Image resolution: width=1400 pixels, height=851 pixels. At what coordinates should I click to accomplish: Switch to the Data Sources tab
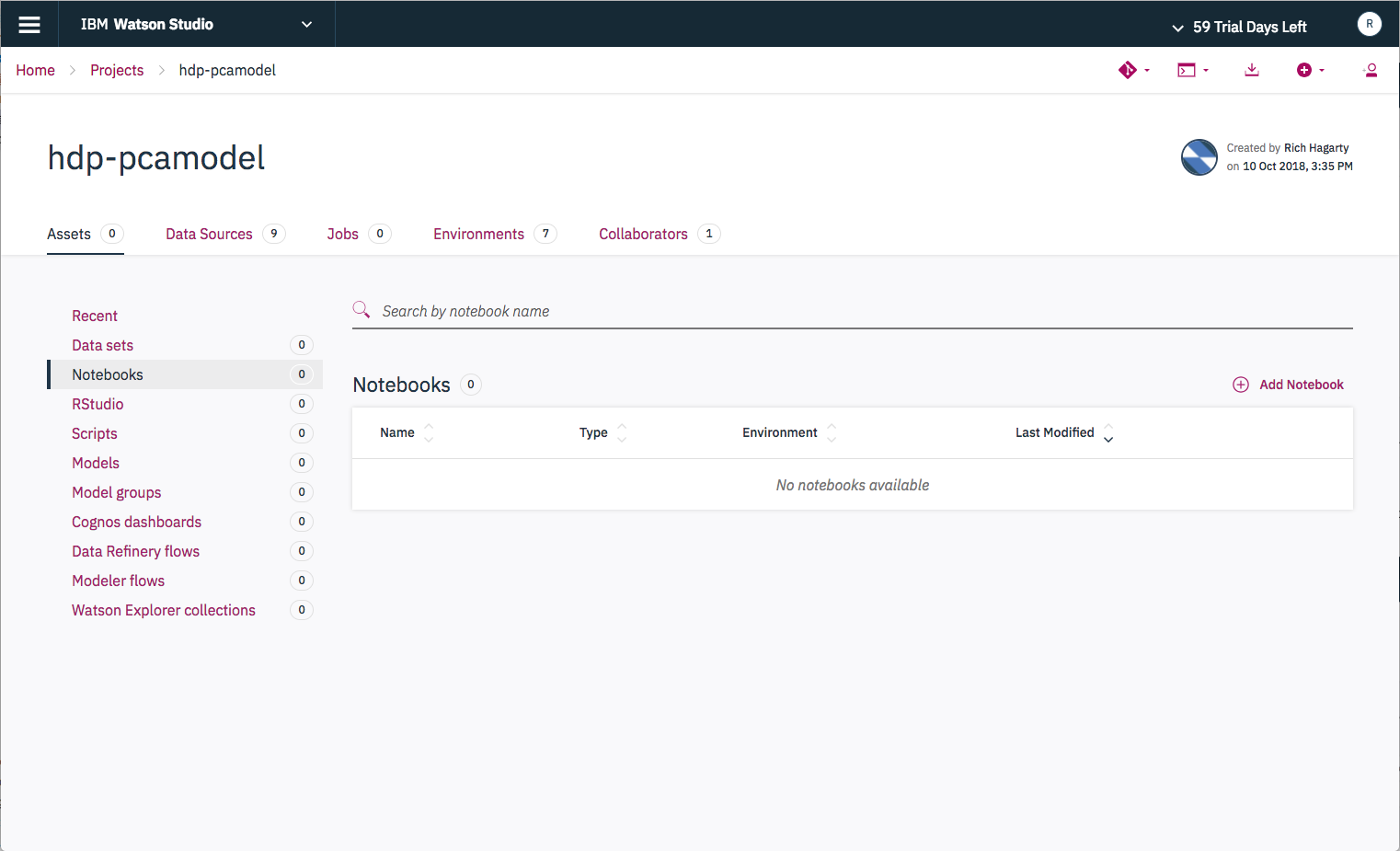pyautogui.click(x=225, y=234)
